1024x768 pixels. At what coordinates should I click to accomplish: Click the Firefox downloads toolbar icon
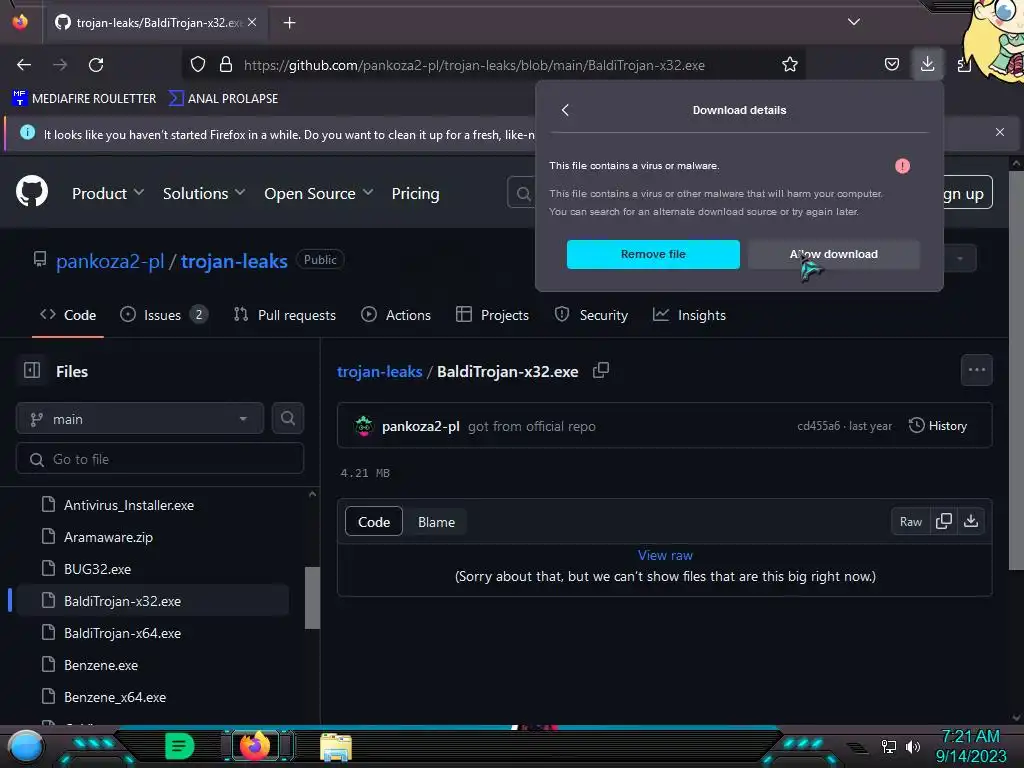pyautogui.click(x=927, y=64)
